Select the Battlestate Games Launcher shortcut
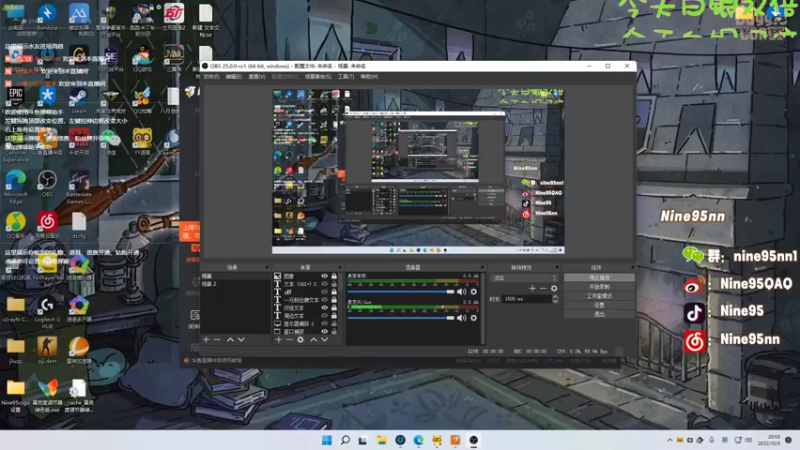 79,186
